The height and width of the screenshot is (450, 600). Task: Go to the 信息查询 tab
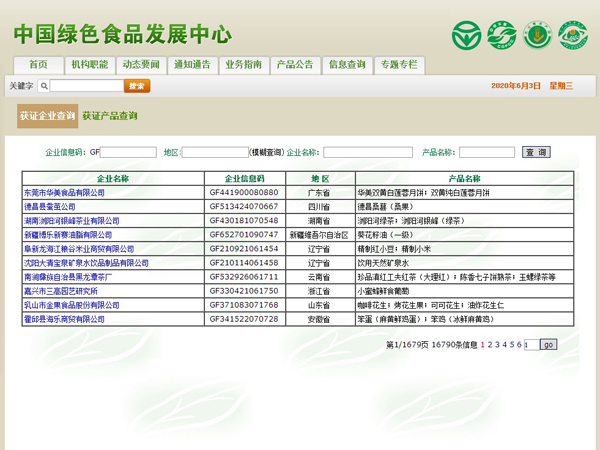point(347,64)
